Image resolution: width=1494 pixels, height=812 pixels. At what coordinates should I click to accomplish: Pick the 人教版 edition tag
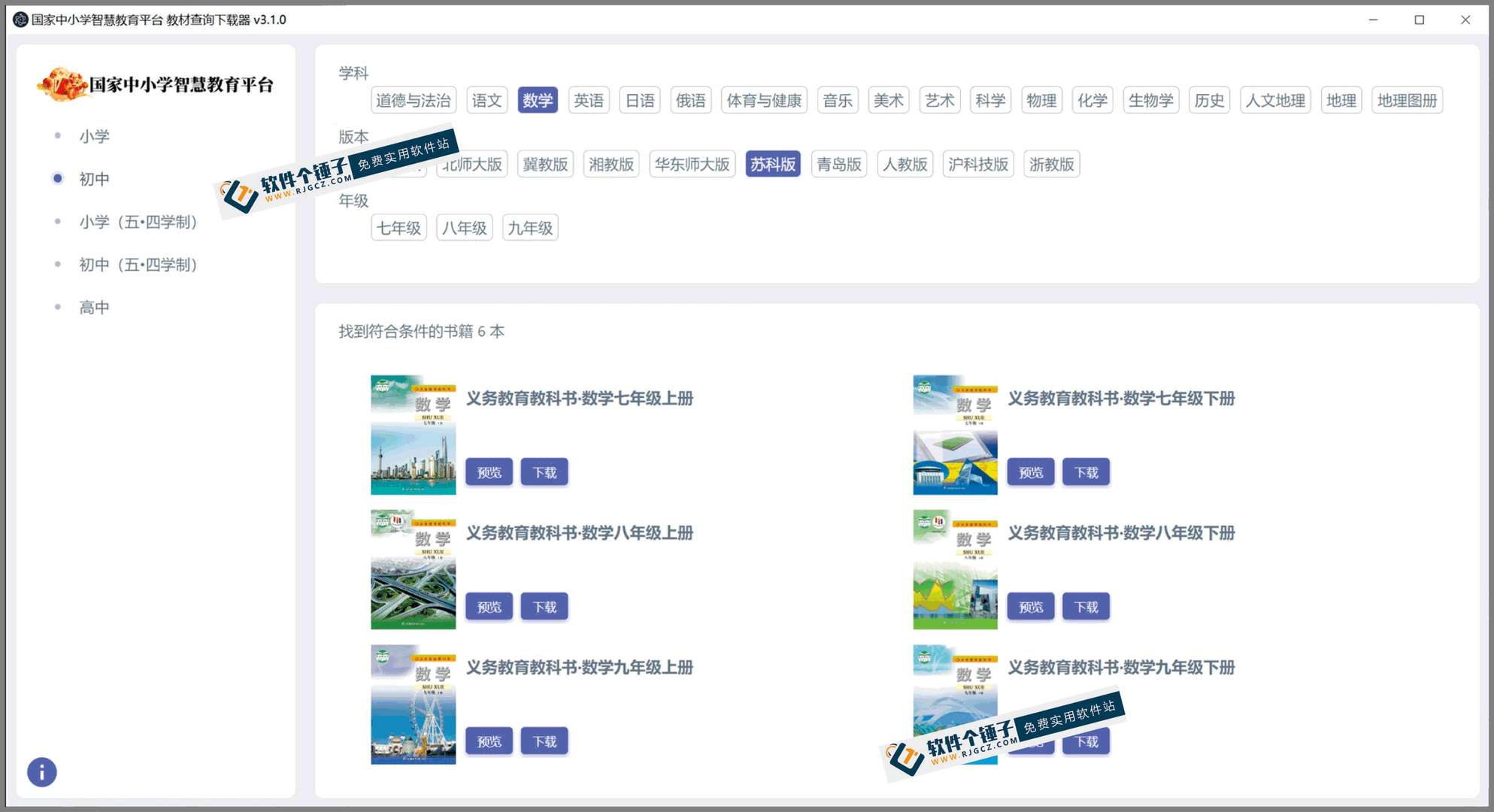905,164
